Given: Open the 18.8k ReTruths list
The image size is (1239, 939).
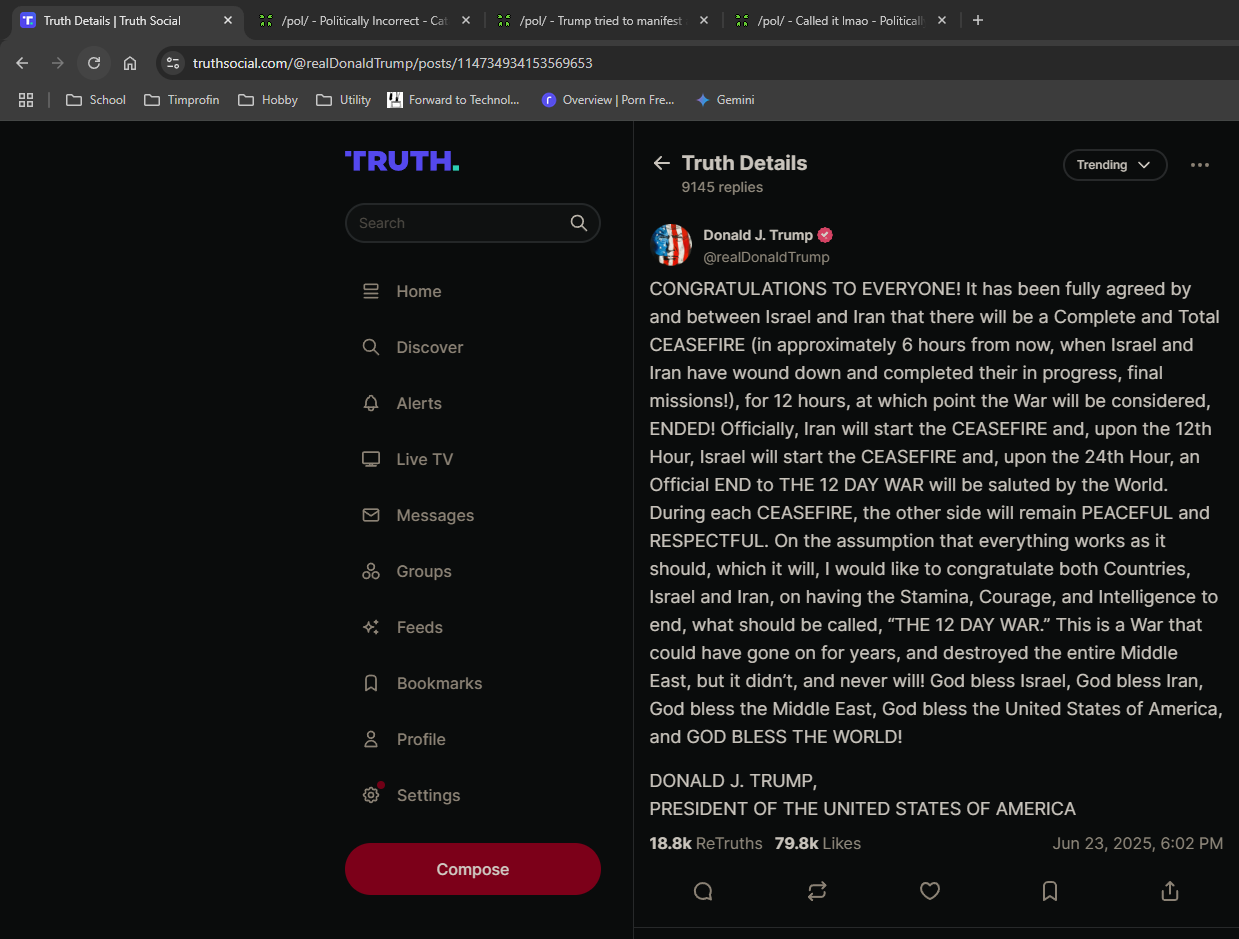Looking at the screenshot, I should [706, 843].
